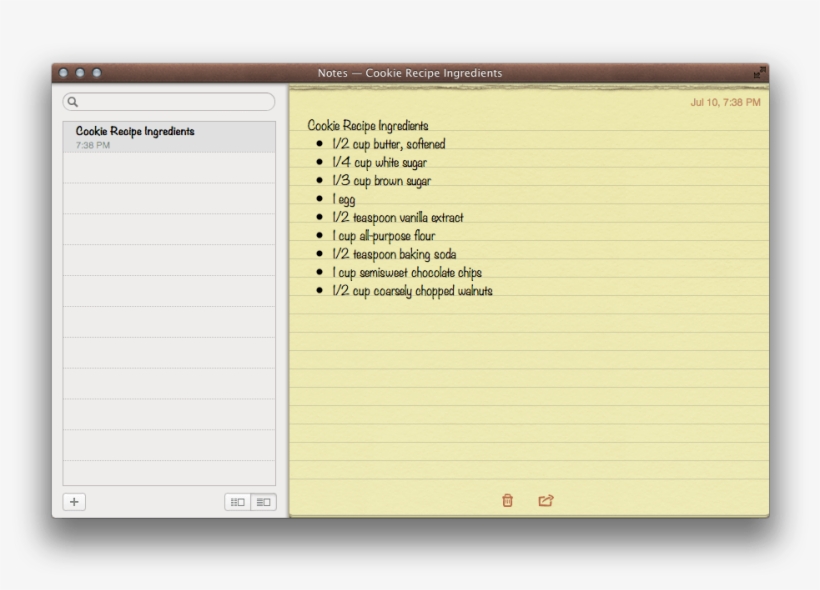Place cursor on 1 cup all-purpose flour line

click(381, 235)
